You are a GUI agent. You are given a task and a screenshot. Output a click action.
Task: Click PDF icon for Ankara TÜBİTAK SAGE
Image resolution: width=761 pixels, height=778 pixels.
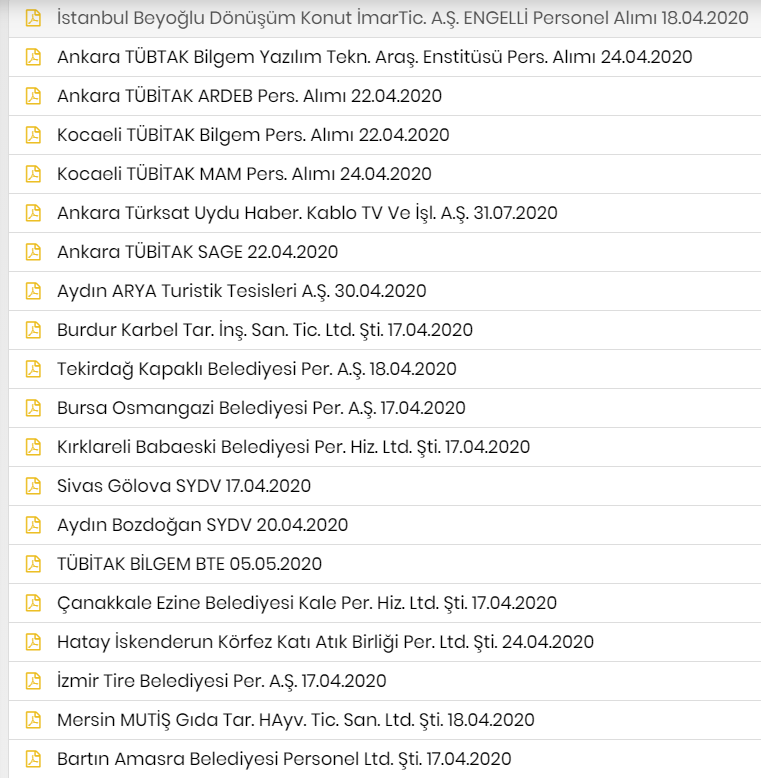[x=33, y=252]
